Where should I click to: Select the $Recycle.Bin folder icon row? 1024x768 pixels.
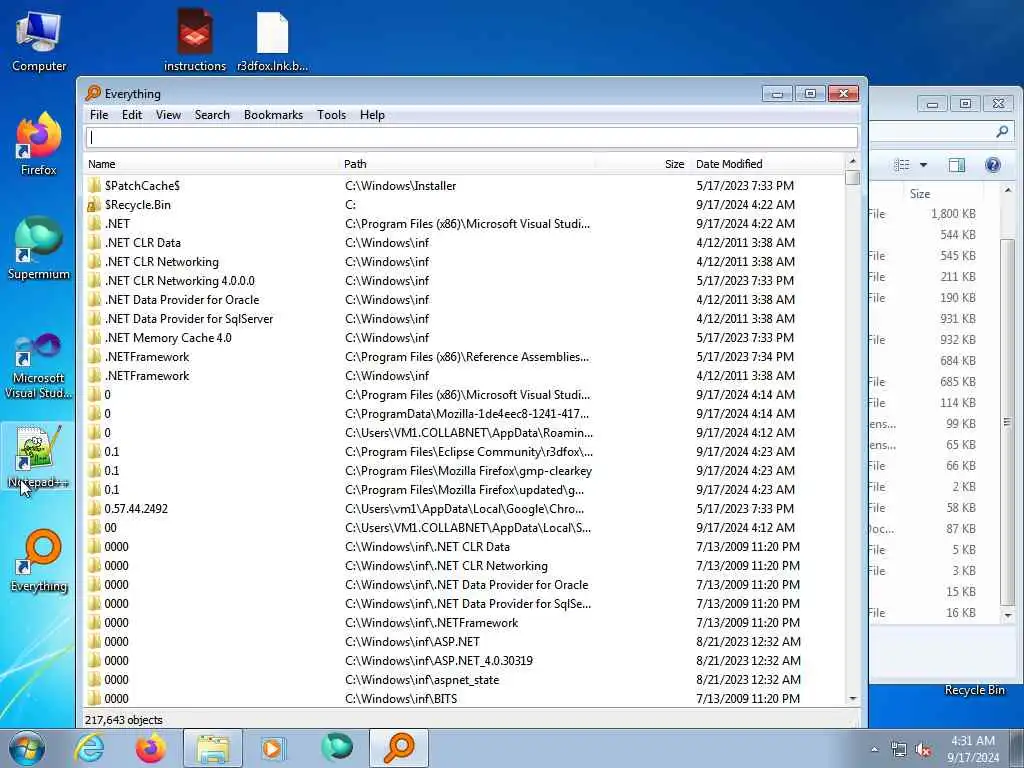click(93, 204)
